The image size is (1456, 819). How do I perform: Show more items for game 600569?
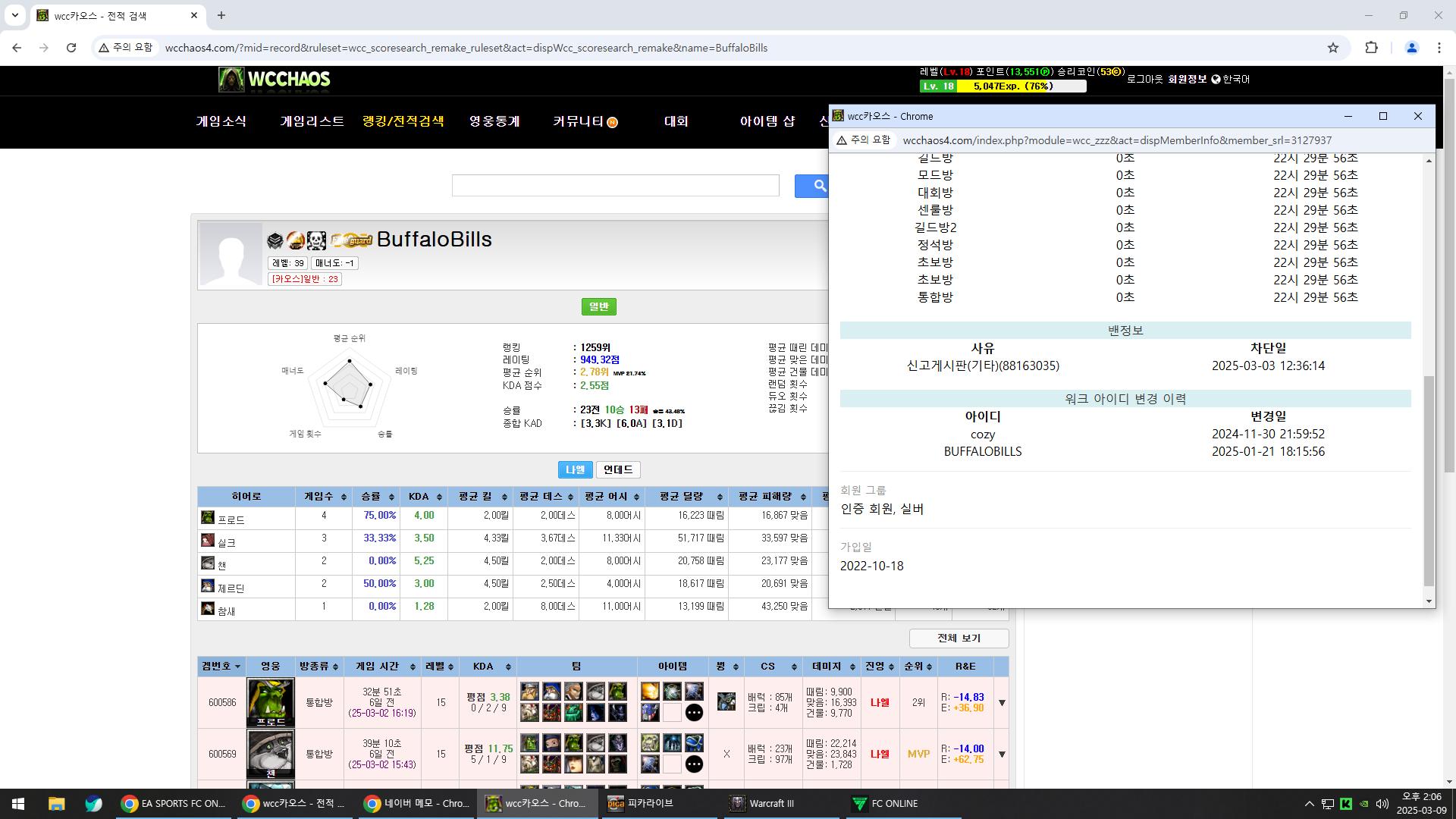tap(694, 764)
